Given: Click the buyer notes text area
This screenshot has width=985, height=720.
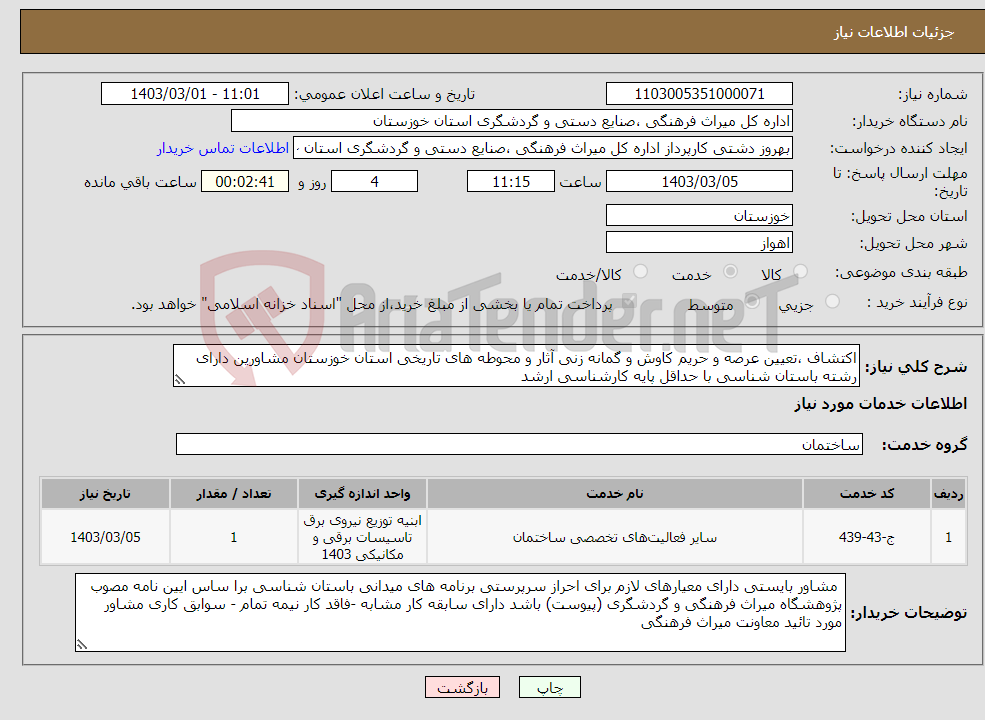Looking at the screenshot, I should coord(460,612).
